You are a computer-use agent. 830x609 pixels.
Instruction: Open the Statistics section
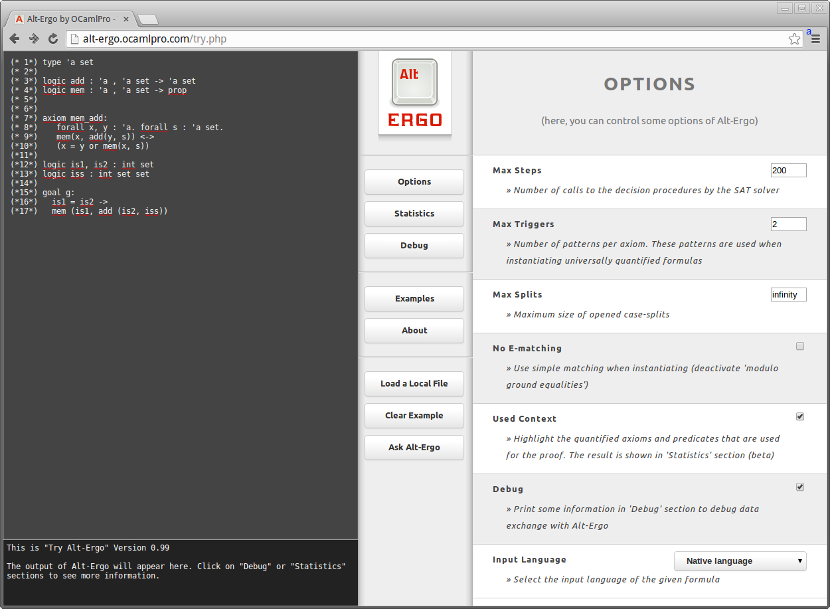[413, 213]
